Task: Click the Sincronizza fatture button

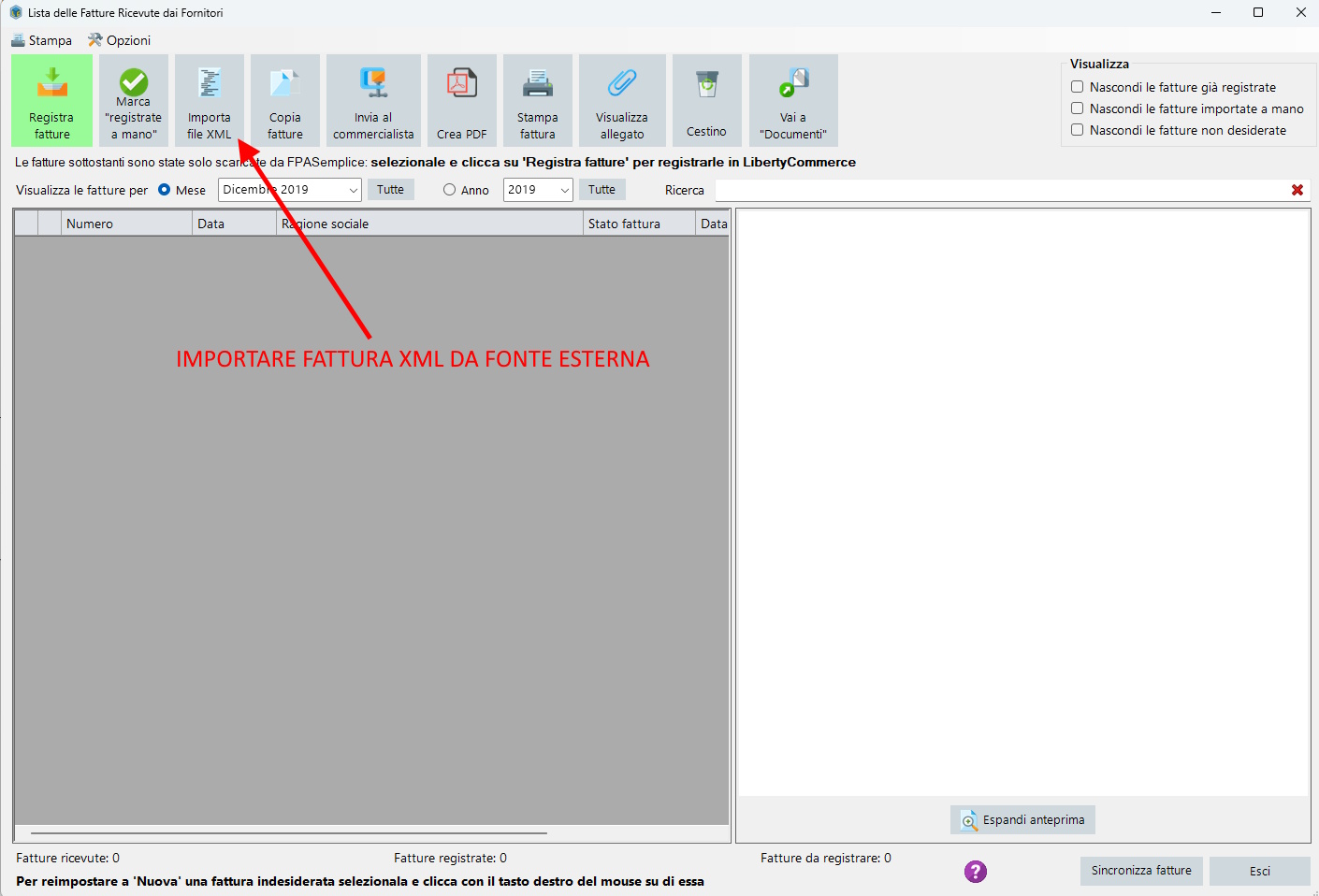Action: point(1140,871)
